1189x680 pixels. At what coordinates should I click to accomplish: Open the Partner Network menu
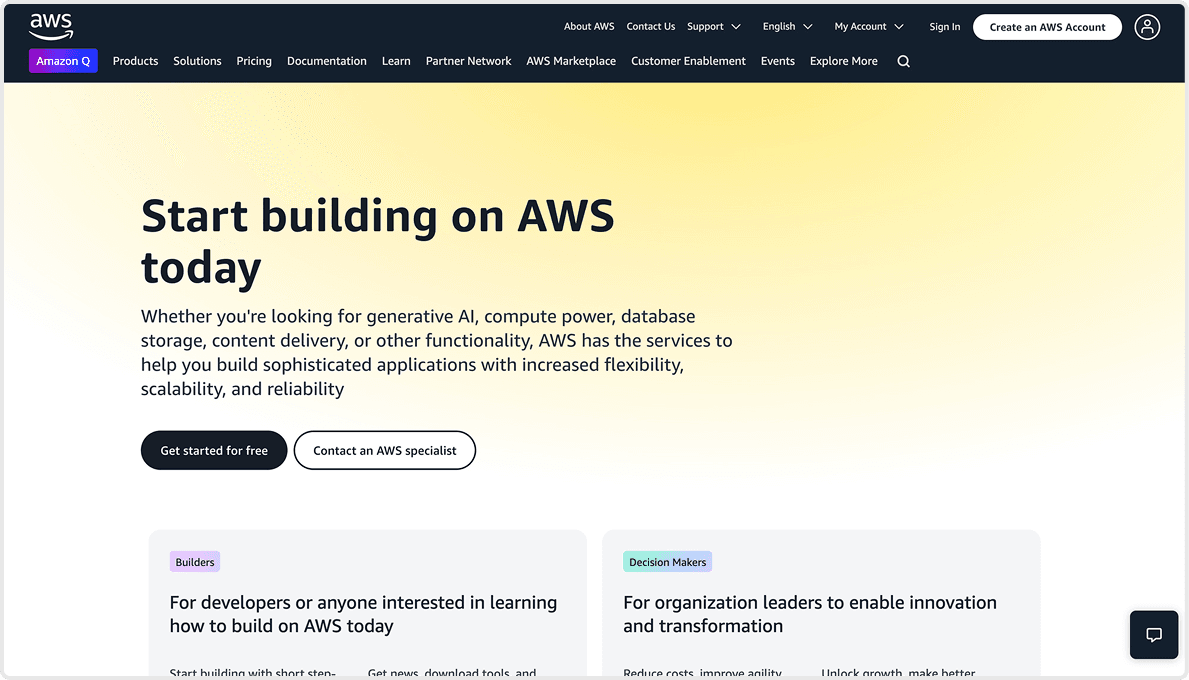[x=469, y=61]
